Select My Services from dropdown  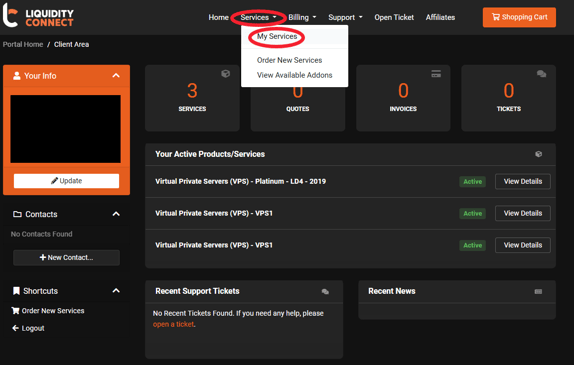pyautogui.click(x=277, y=36)
